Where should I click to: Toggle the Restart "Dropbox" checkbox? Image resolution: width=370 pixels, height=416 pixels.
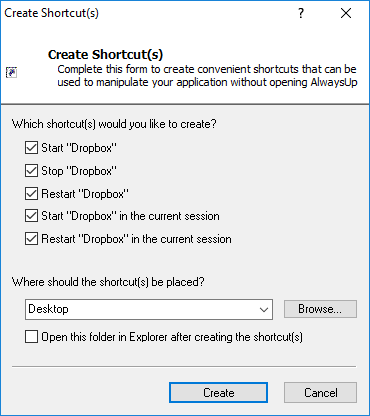click(x=31, y=193)
